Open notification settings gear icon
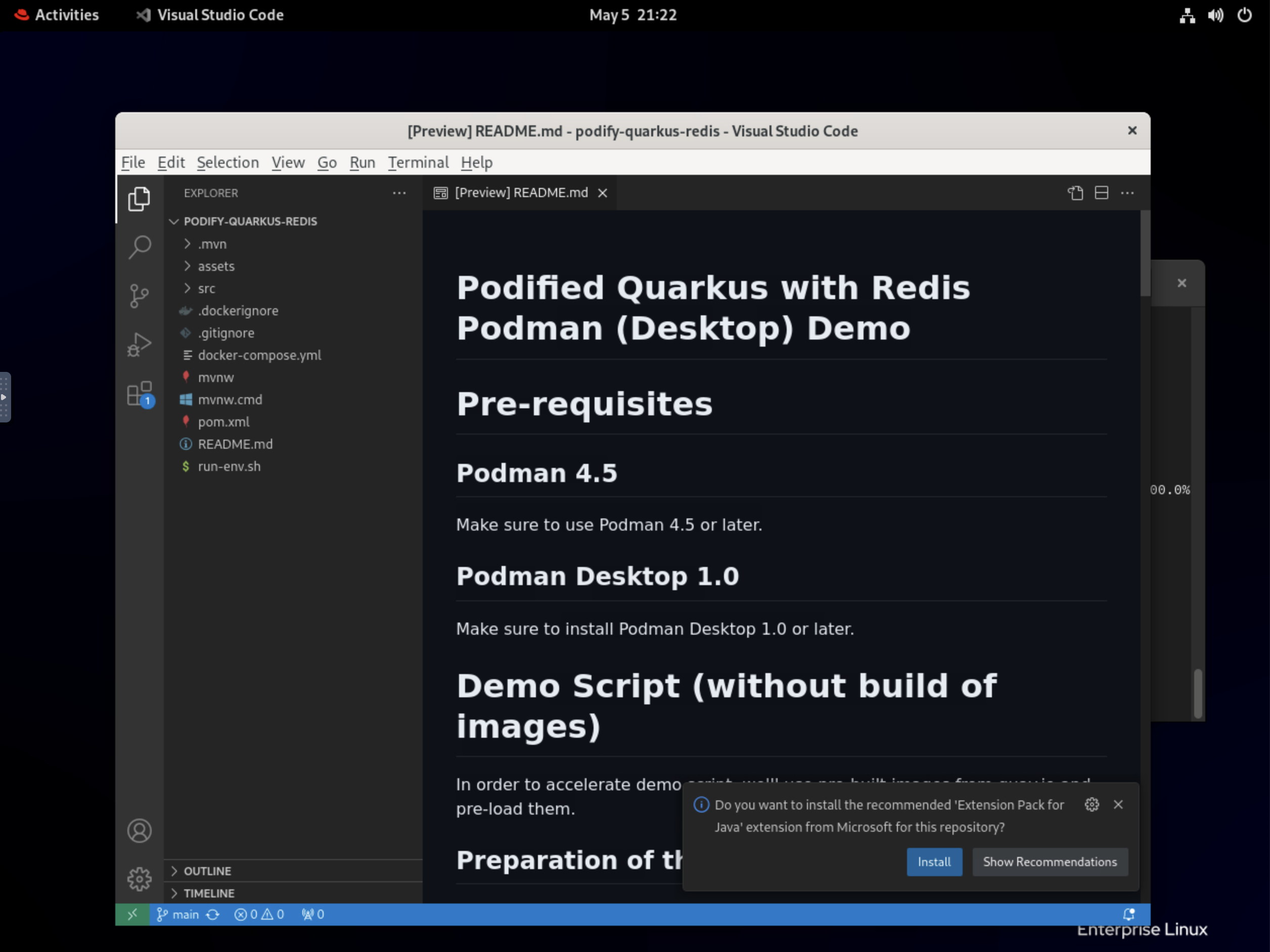1270x952 pixels. point(1092,804)
